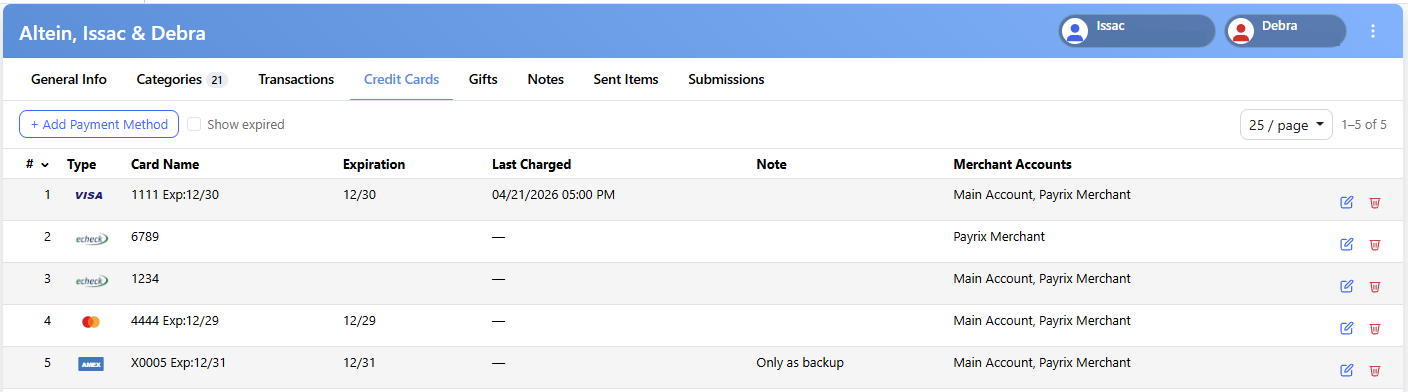Click the 'Altein, Issac & Debra' title
This screenshot has height=392, width=1408.
tap(112, 33)
